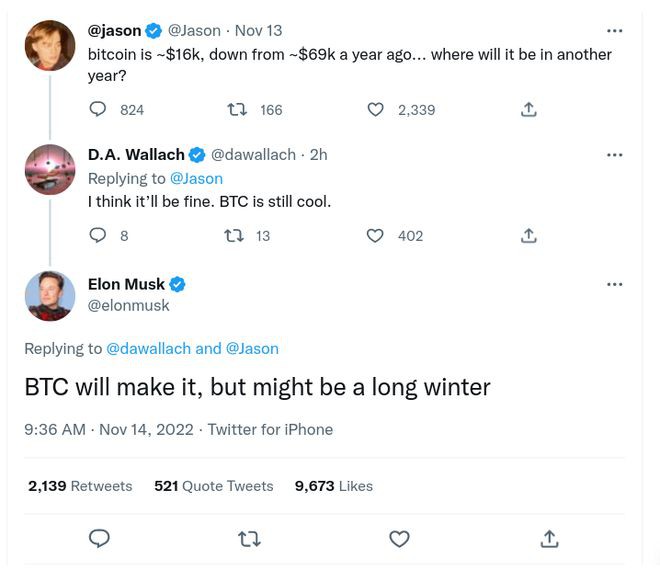
Task: Like @jason's bitcoin tweet with 2,339 likes
Action: (376, 110)
